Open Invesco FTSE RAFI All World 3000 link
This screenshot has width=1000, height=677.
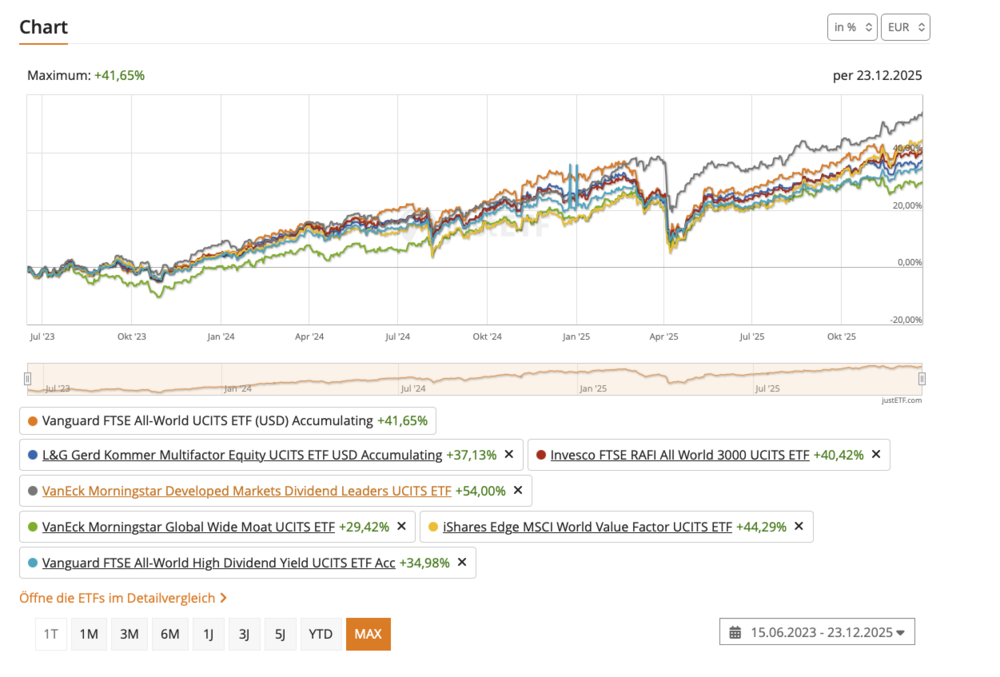[x=680, y=455]
